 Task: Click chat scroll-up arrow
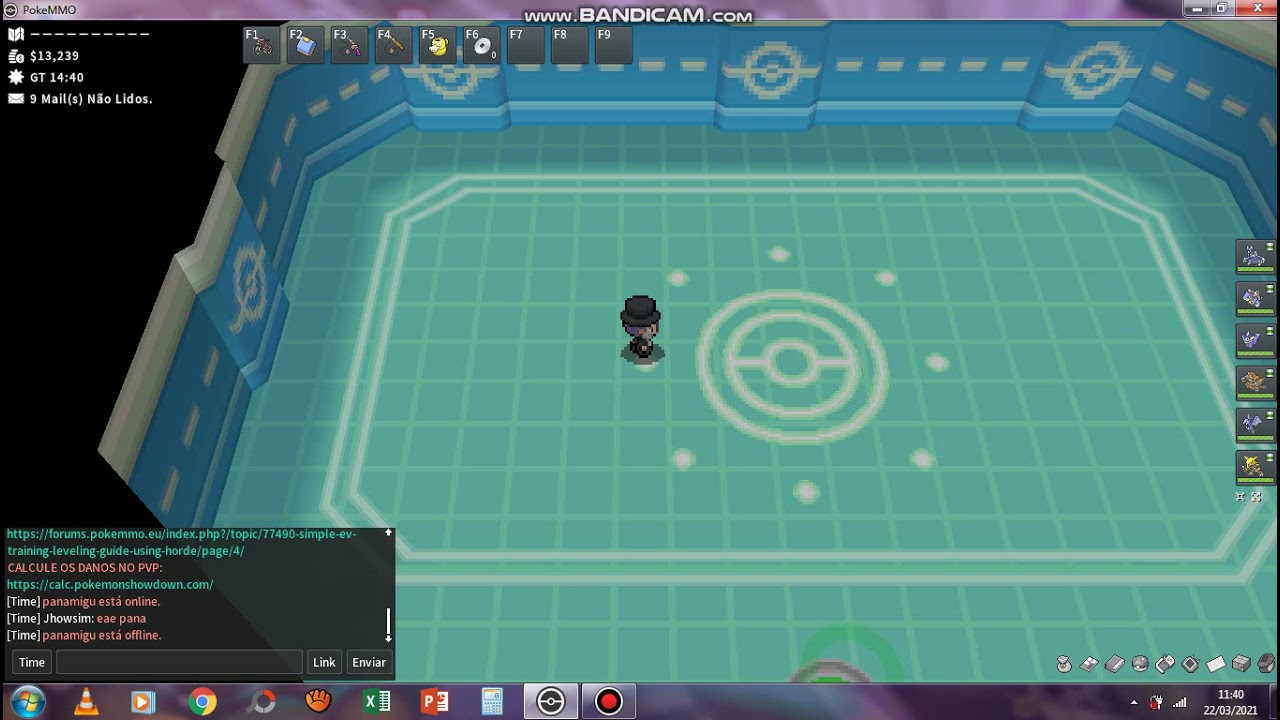[x=388, y=533]
